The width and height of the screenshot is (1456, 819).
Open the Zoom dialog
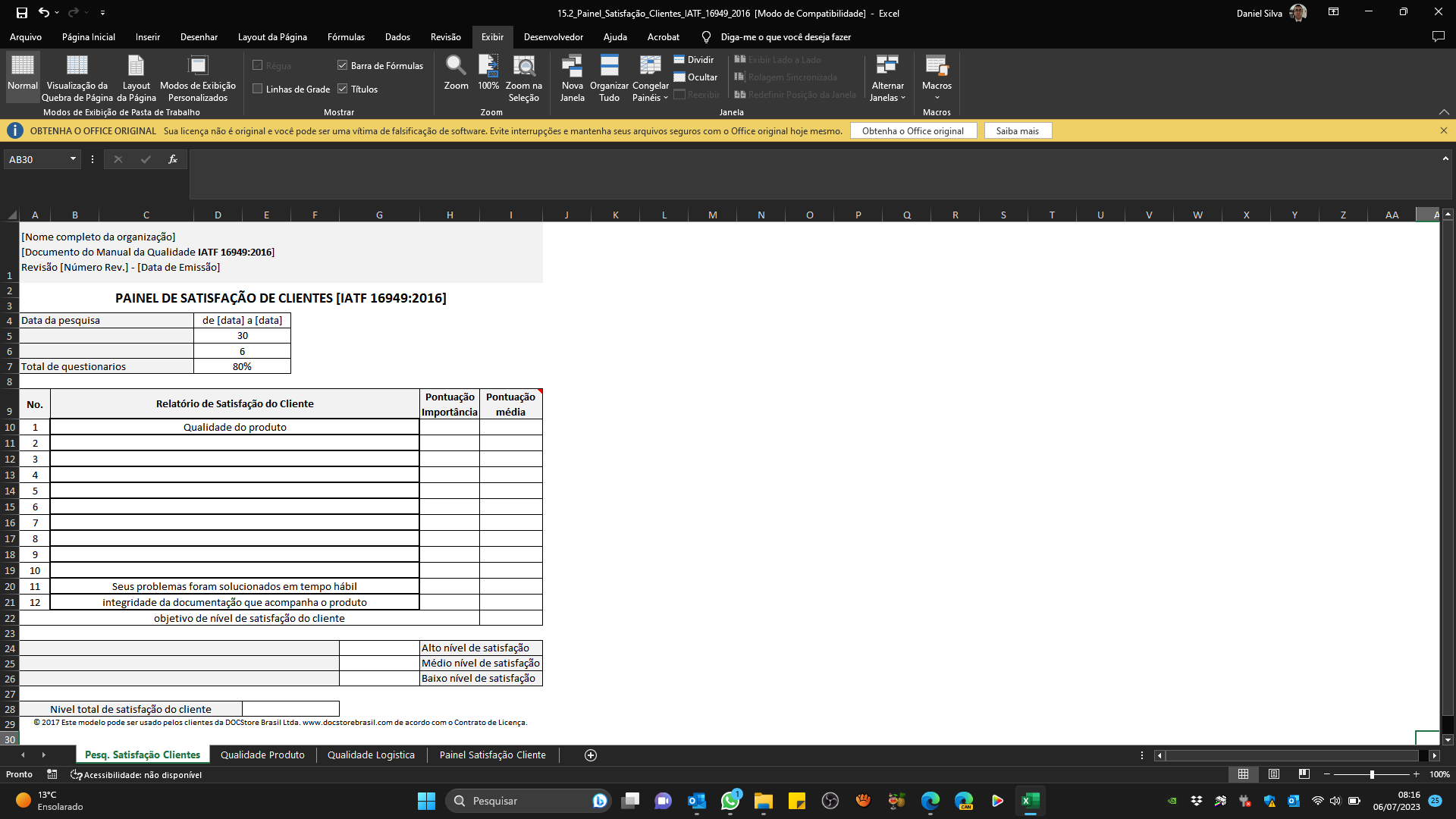(x=455, y=76)
